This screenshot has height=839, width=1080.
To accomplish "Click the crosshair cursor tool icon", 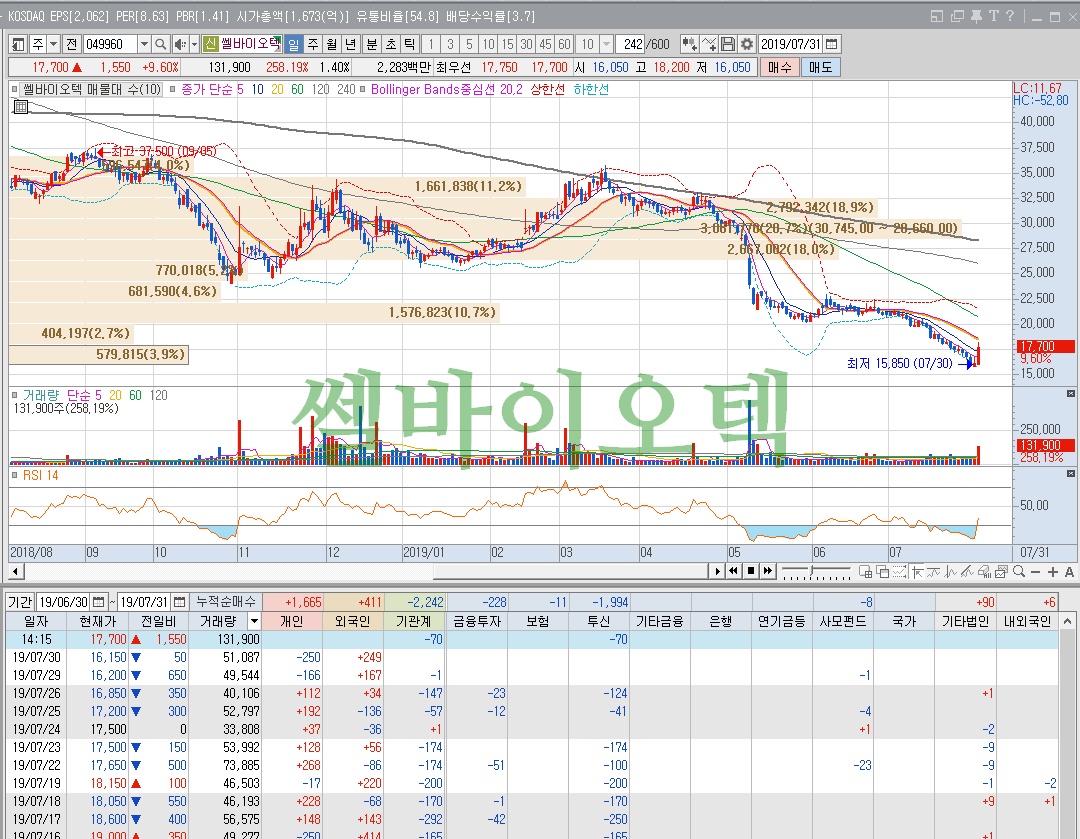I will [917, 571].
